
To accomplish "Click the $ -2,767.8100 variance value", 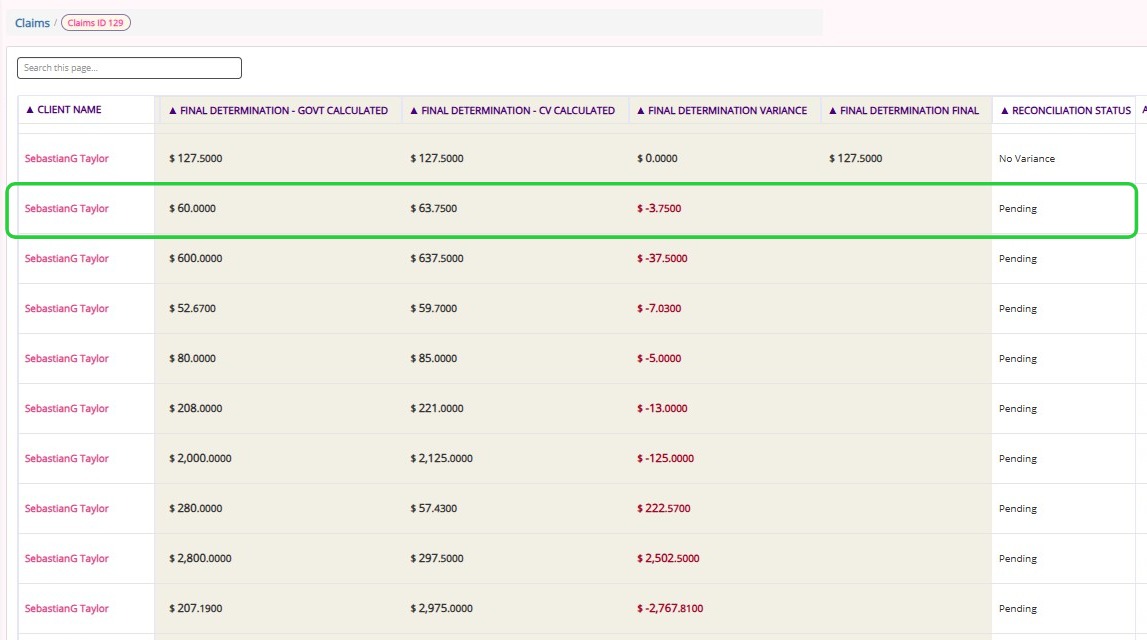I will pos(670,609).
